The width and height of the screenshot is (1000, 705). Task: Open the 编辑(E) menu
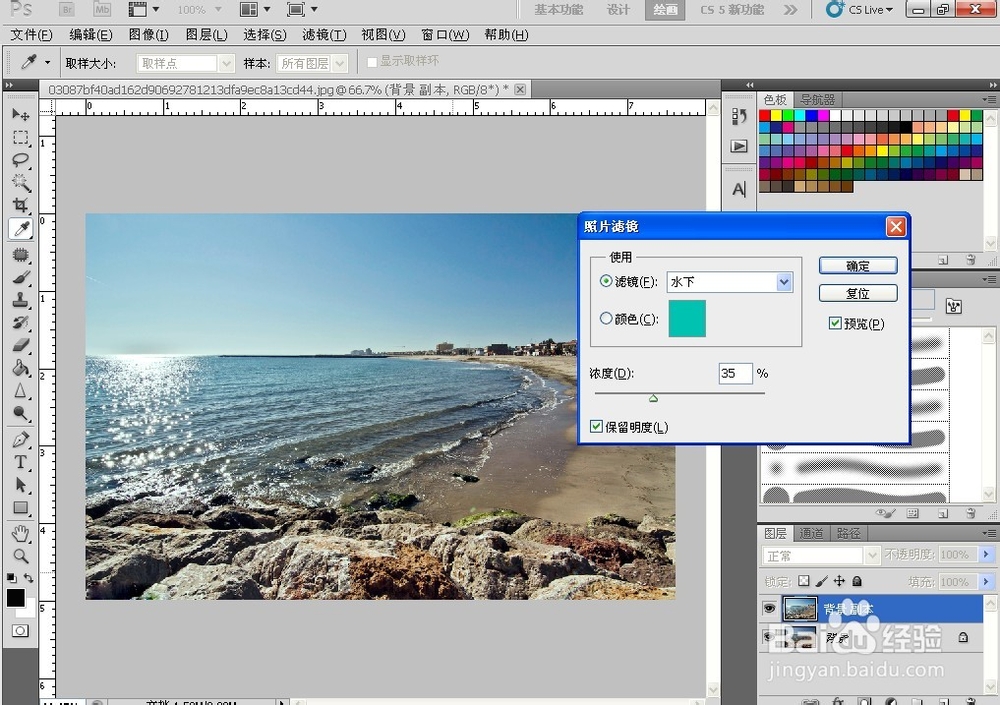click(91, 34)
